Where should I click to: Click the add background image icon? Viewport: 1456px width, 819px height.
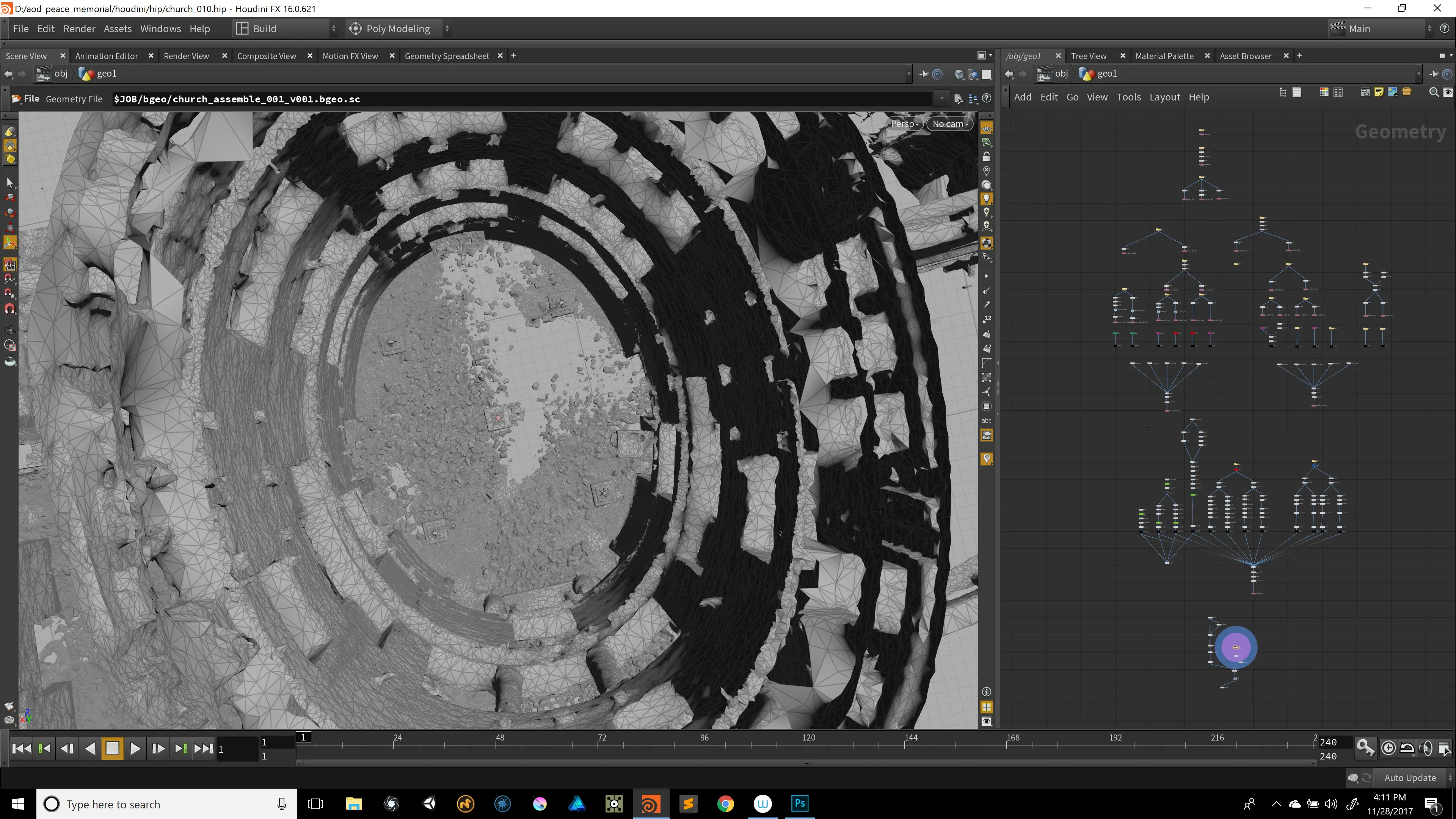[x=1392, y=92]
